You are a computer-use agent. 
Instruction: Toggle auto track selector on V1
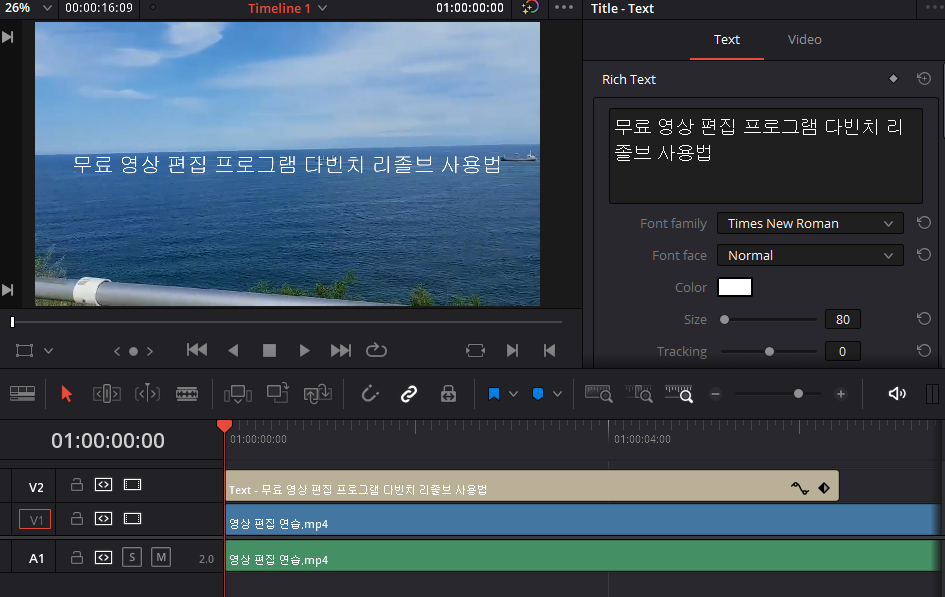pos(104,519)
